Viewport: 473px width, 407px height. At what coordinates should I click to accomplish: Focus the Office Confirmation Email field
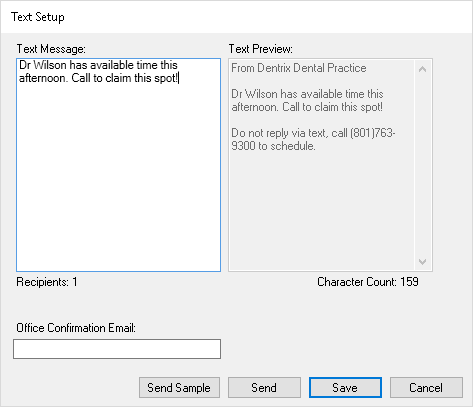tap(117, 349)
